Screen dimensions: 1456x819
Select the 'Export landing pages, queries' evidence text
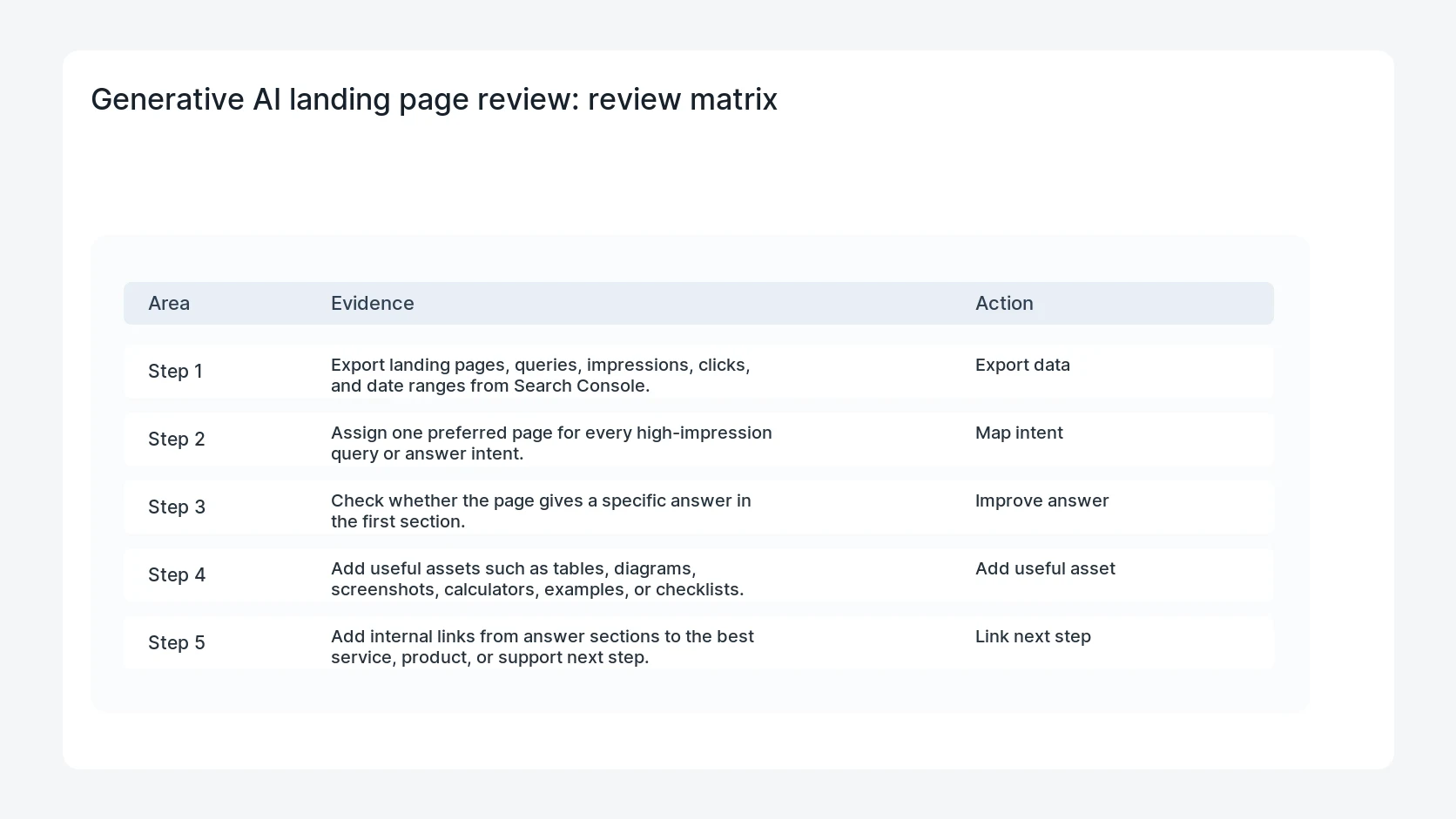(541, 375)
